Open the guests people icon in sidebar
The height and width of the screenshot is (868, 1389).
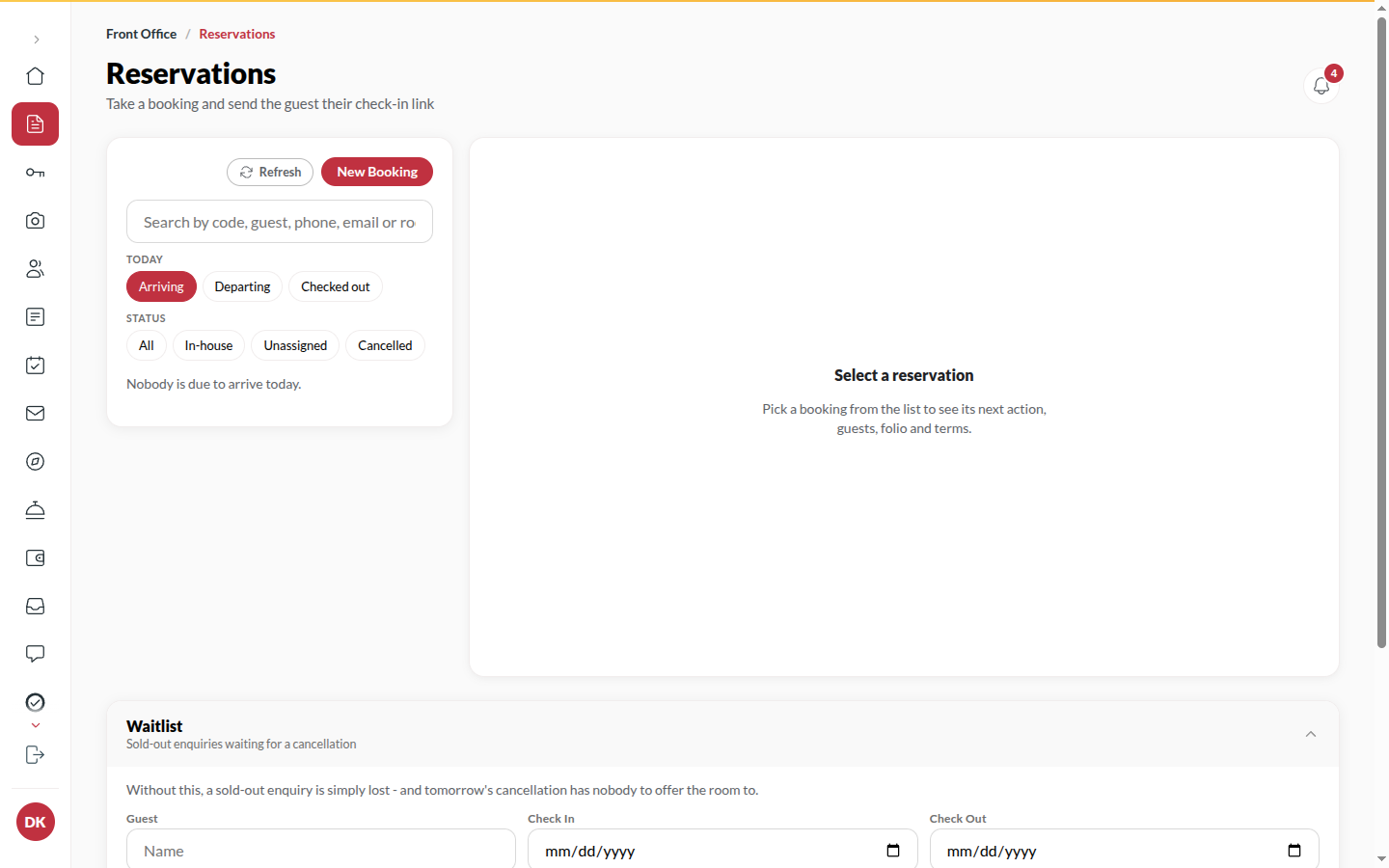click(x=35, y=269)
